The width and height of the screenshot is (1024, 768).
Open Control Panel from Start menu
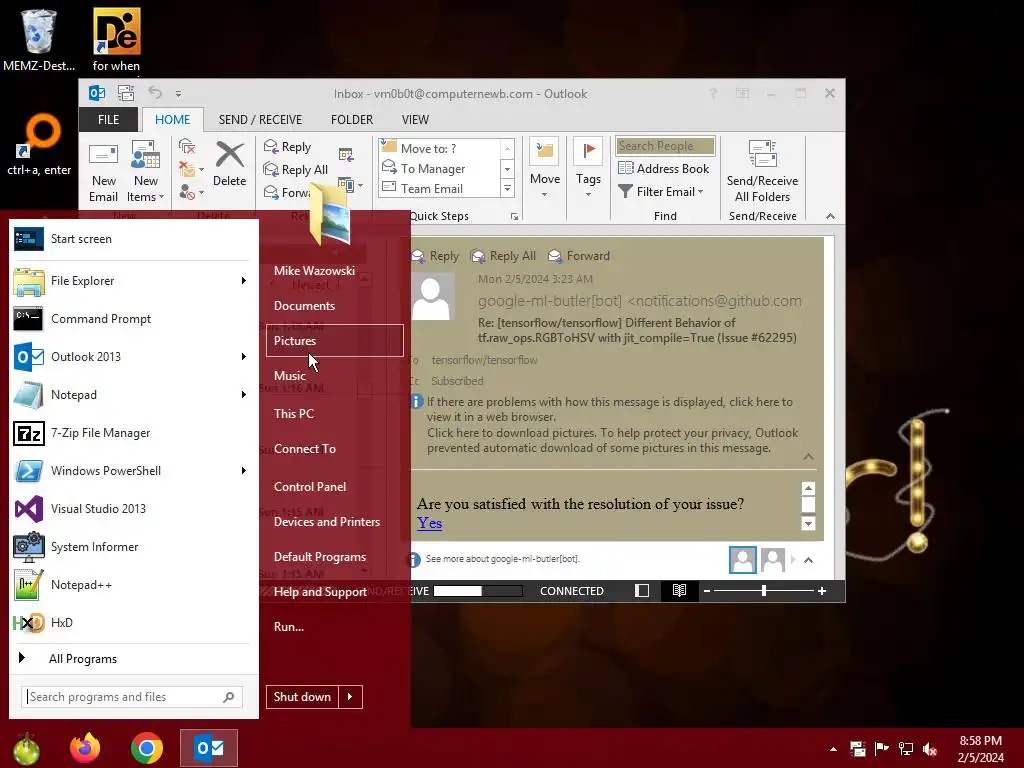pyautogui.click(x=310, y=487)
